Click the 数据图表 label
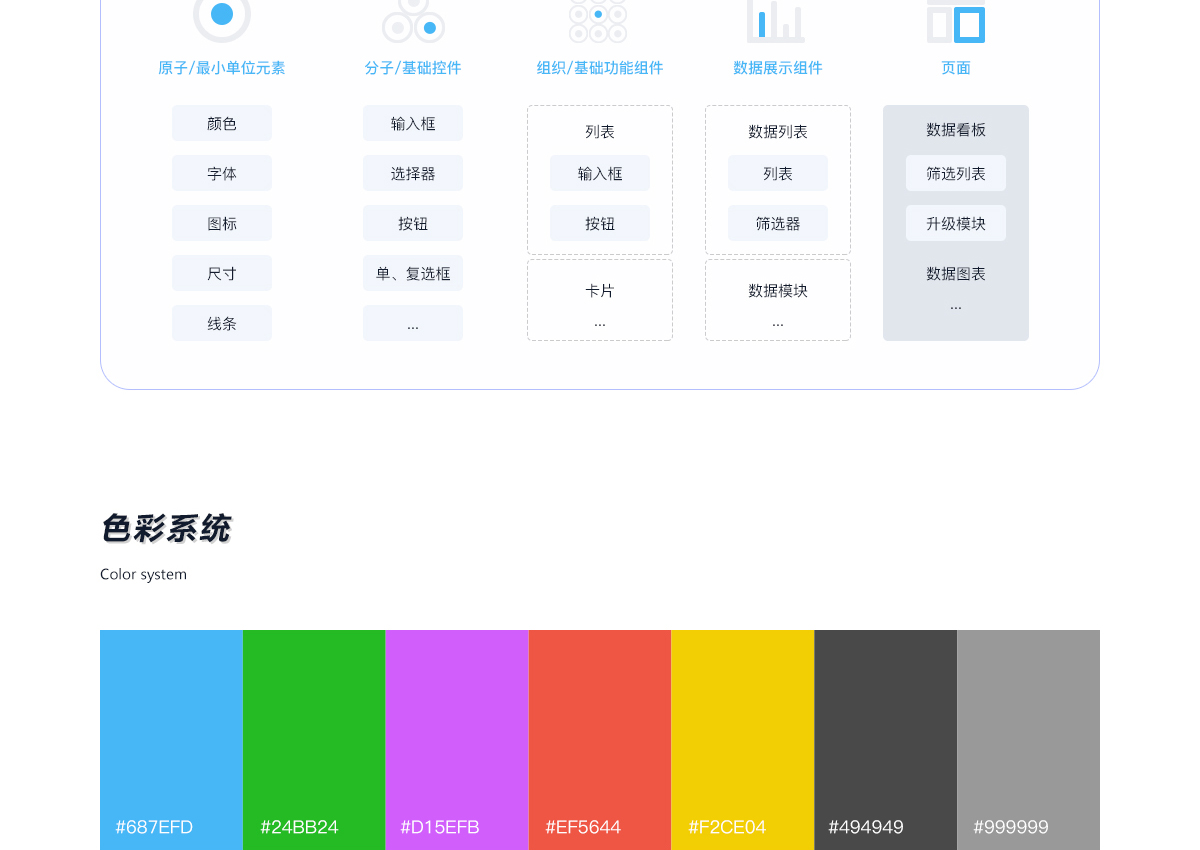This screenshot has height=850, width=1200. pyautogui.click(x=956, y=273)
